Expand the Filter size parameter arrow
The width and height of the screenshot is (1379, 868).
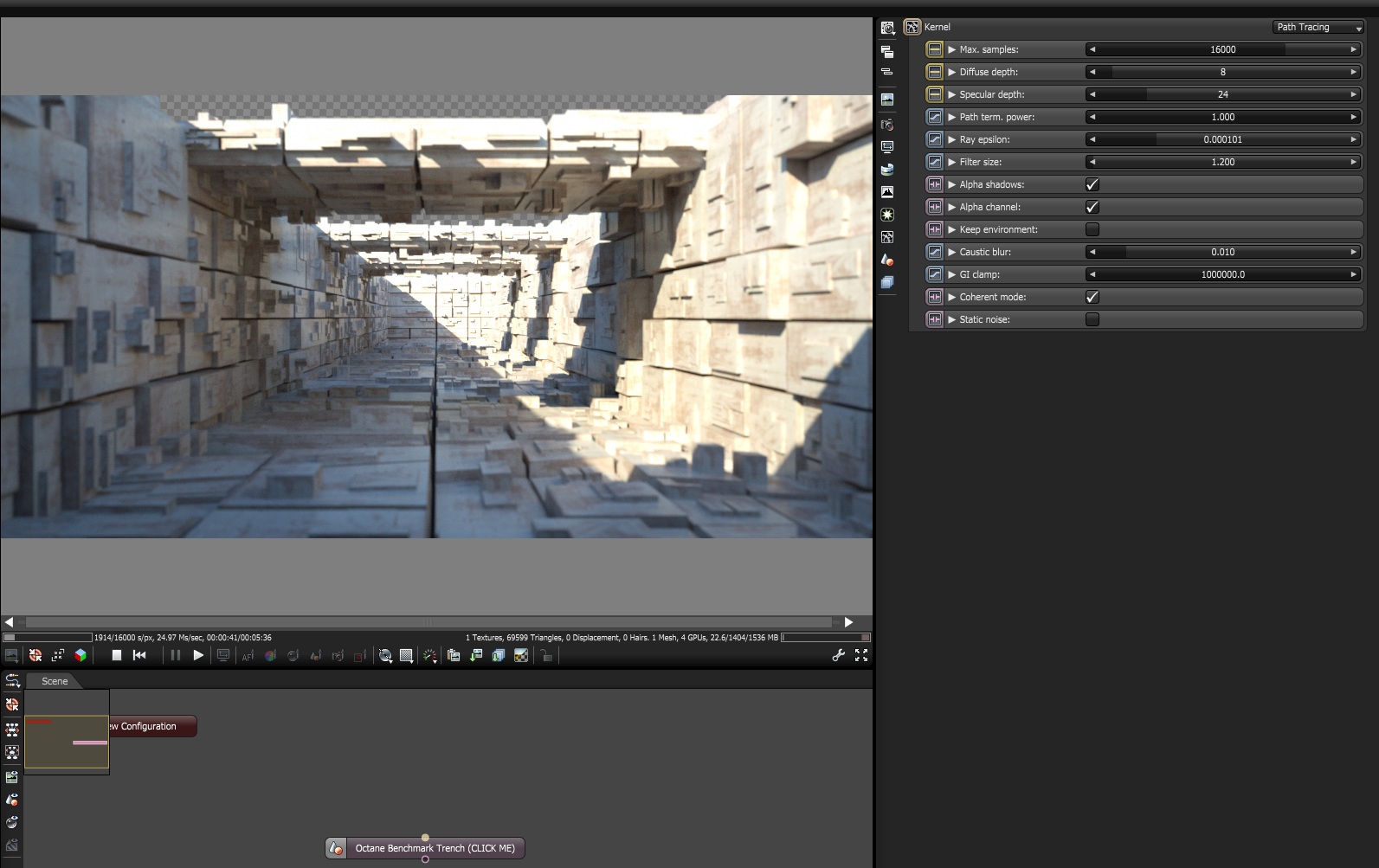pos(952,162)
